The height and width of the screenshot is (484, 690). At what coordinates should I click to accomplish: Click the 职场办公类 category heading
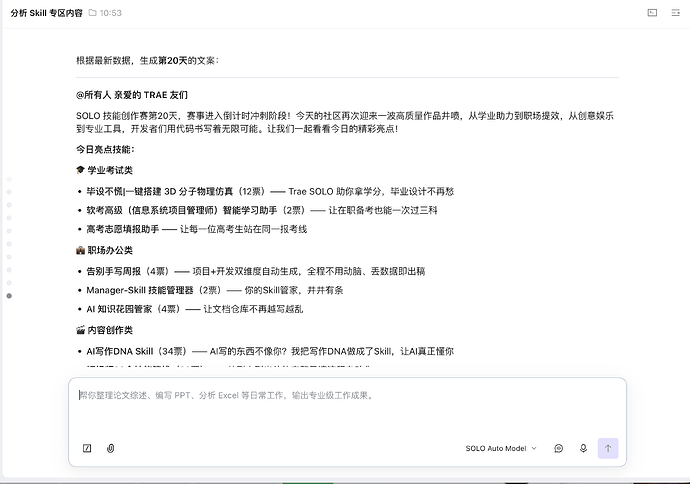(x=110, y=250)
